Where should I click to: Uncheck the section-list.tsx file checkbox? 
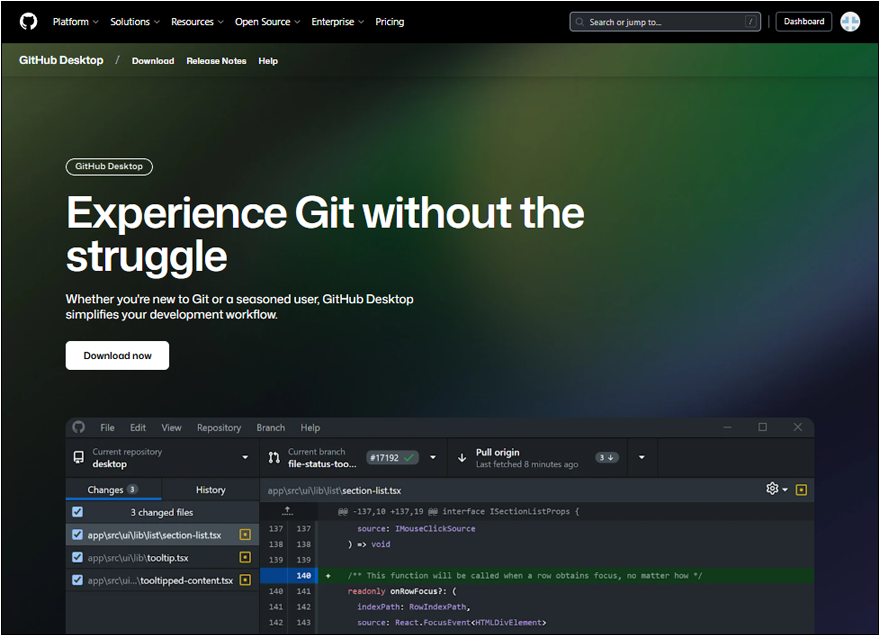pyautogui.click(x=78, y=535)
